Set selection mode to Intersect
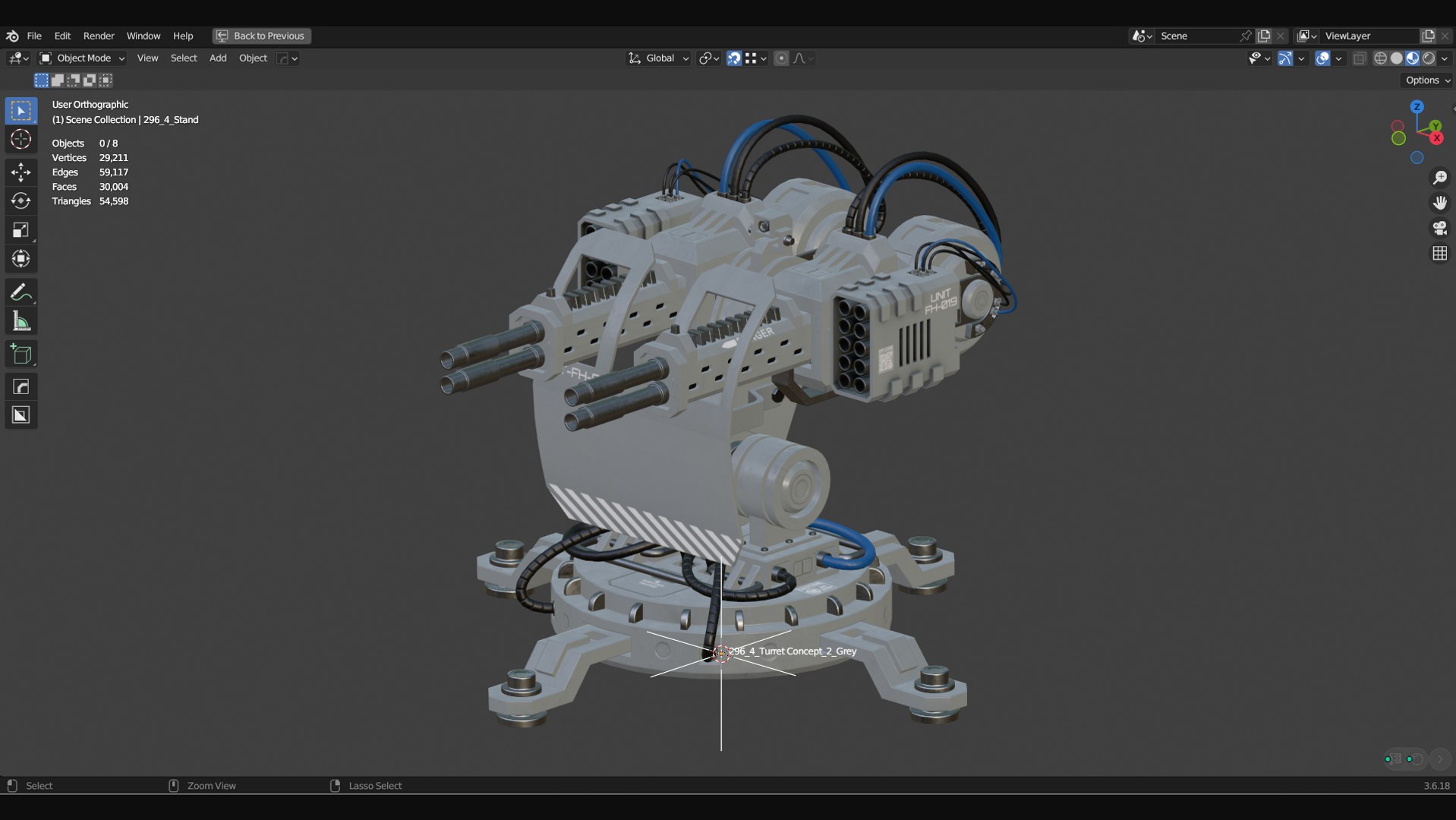 click(106, 80)
